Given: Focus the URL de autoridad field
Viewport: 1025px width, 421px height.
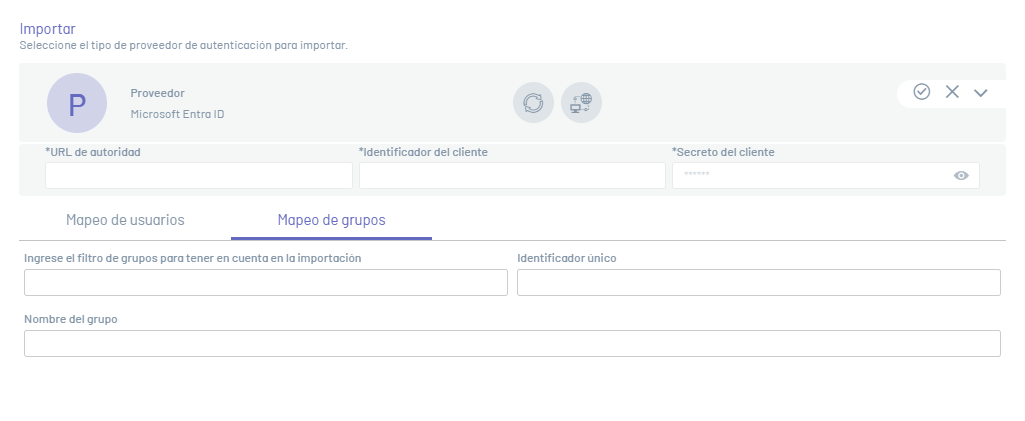Looking at the screenshot, I should (198, 175).
